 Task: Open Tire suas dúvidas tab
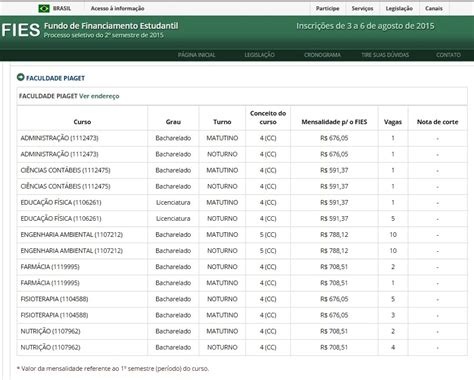pyautogui.click(x=385, y=55)
